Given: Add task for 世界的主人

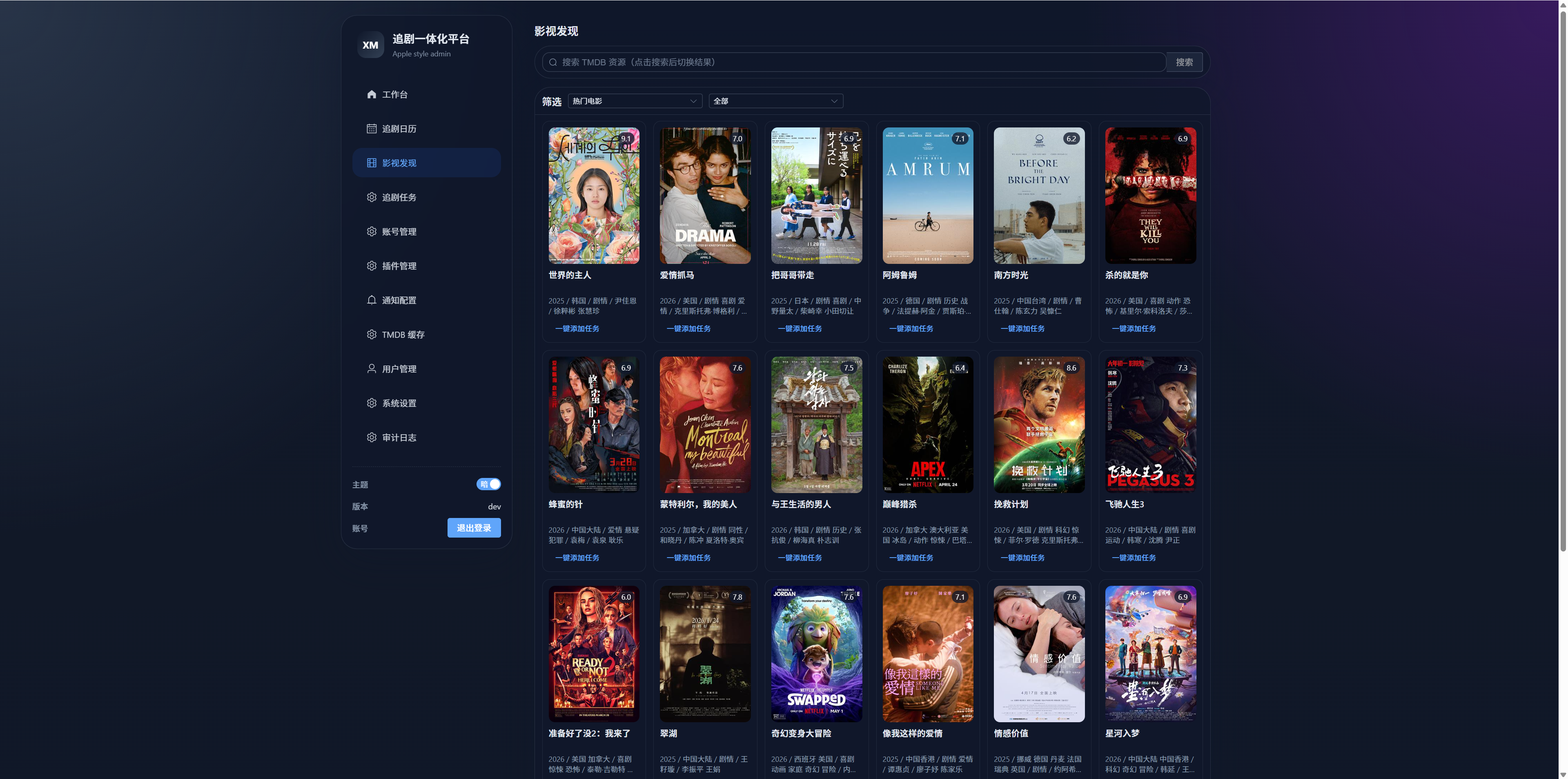Looking at the screenshot, I should coord(577,329).
